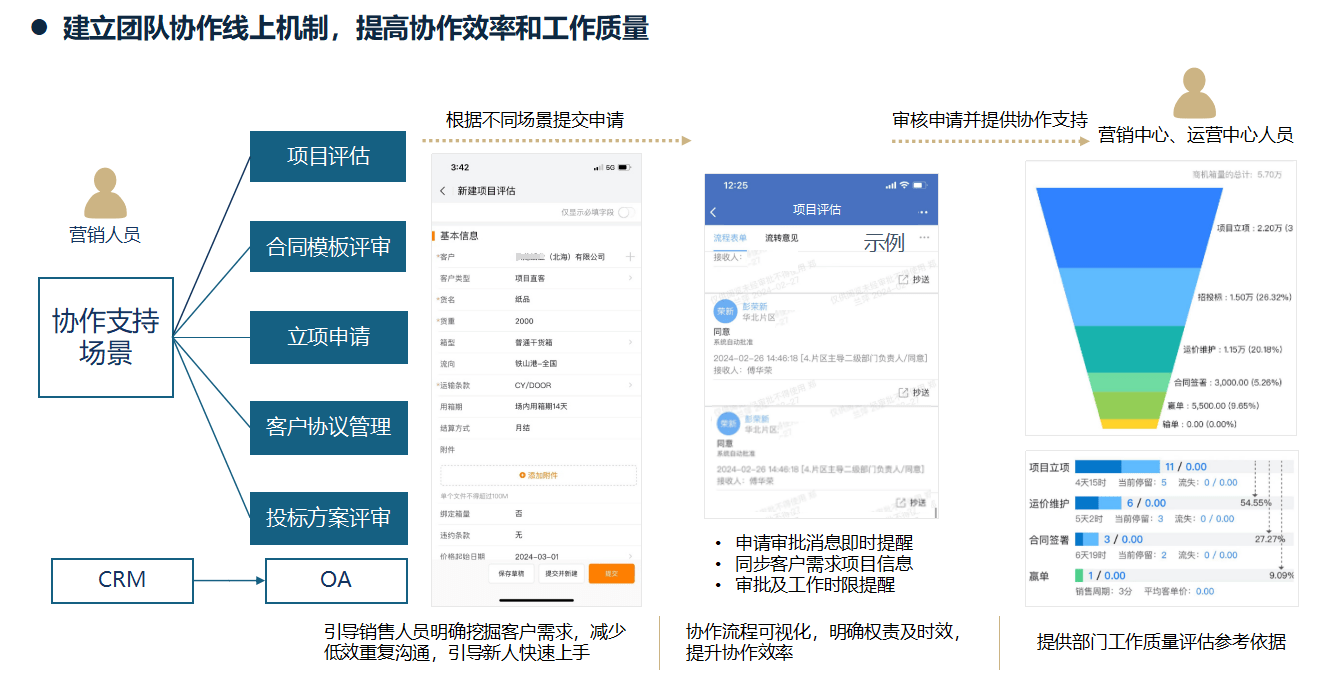
Task: Click person icon above 营销中心、运营中心人员
Action: click(x=1194, y=93)
